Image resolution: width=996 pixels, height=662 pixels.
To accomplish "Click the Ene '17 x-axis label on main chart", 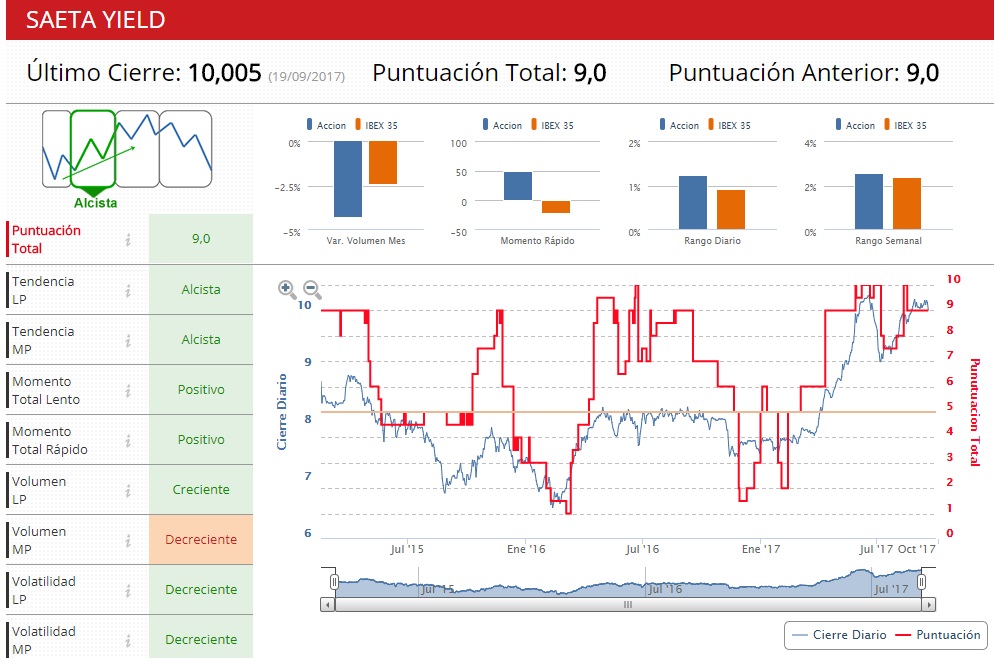I will (x=761, y=549).
